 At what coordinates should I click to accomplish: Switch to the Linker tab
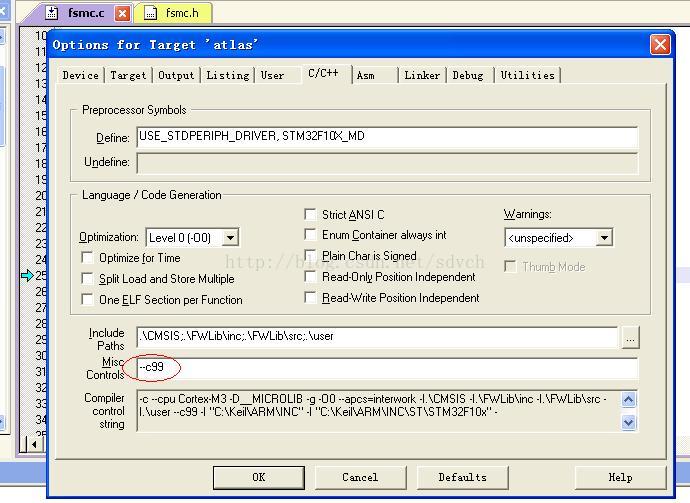click(x=422, y=75)
